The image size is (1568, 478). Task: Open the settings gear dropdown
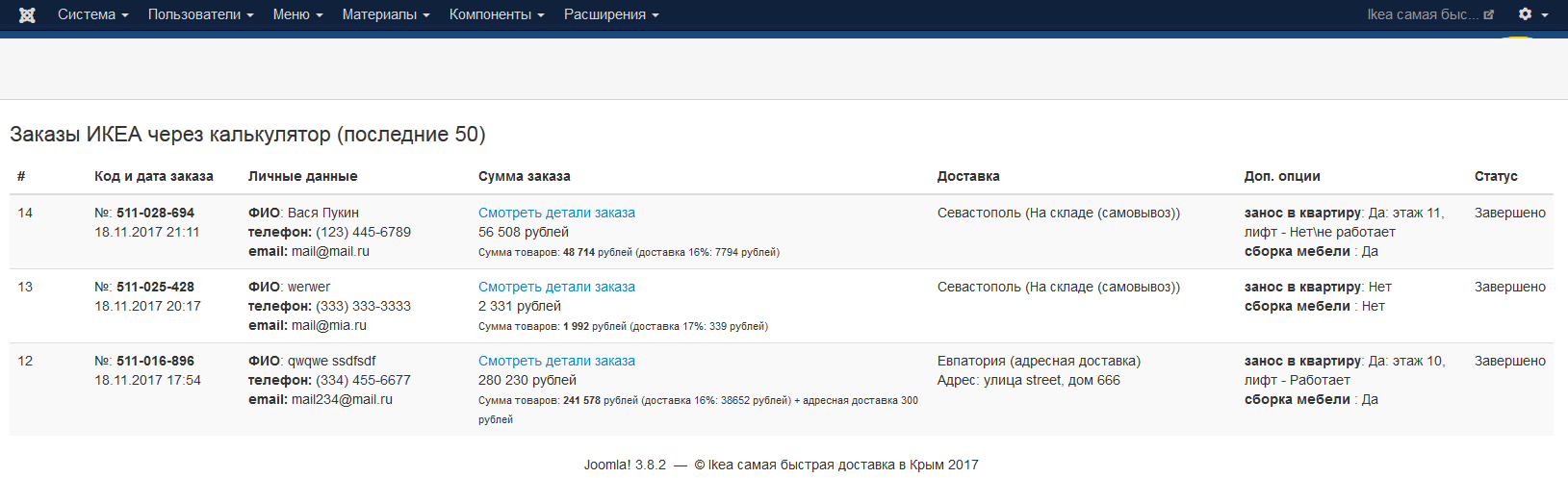[1533, 14]
